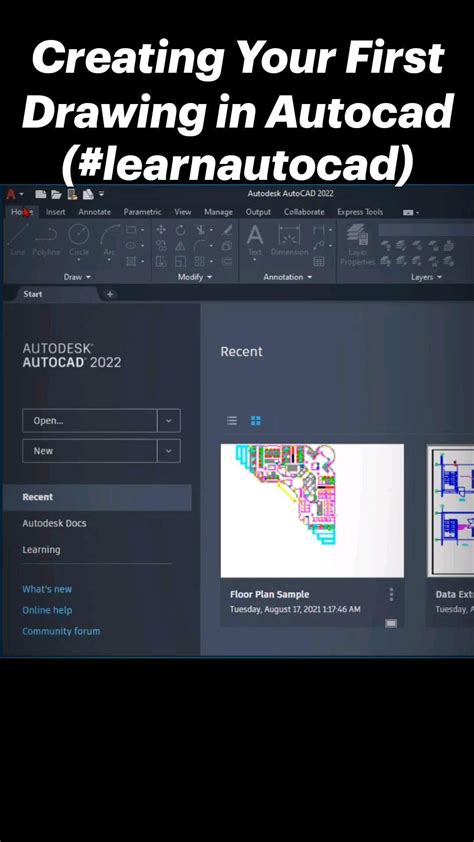Expand the Draw panel flyout
Image resolution: width=474 pixels, height=842 pixels.
(x=77, y=277)
